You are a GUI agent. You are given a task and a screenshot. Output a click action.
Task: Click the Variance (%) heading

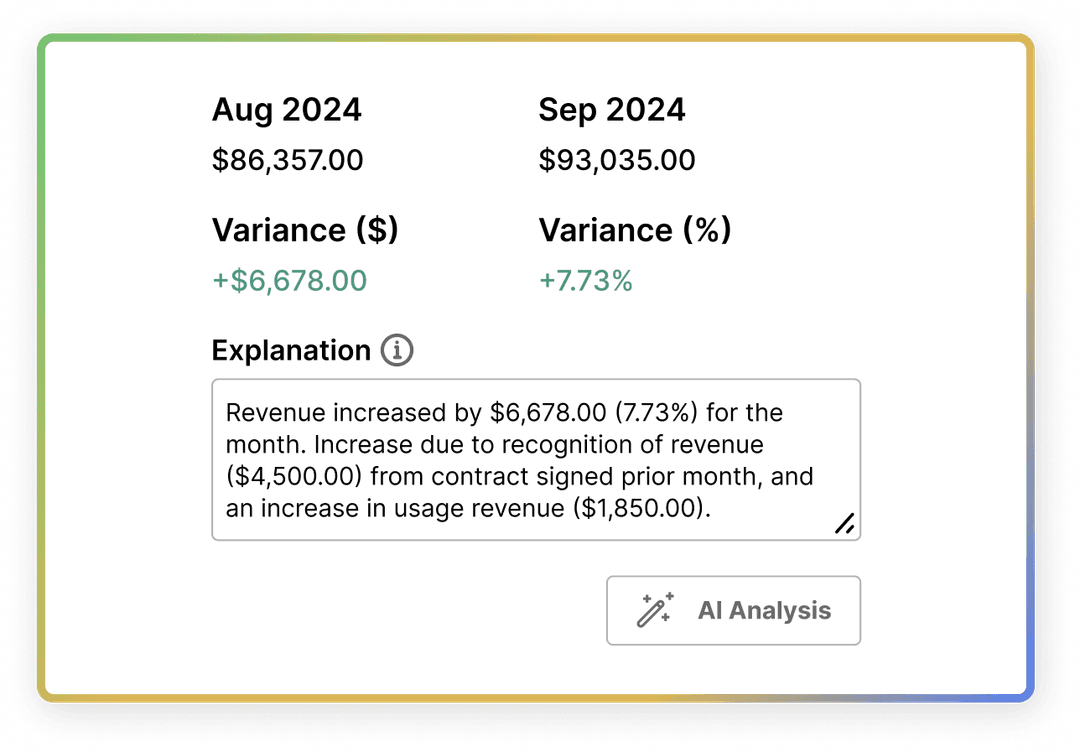click(x=635, y=230)
